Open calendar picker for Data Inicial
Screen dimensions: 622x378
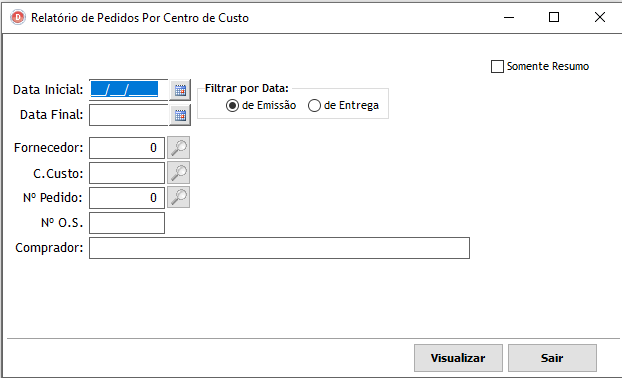(x=180, y=90)
